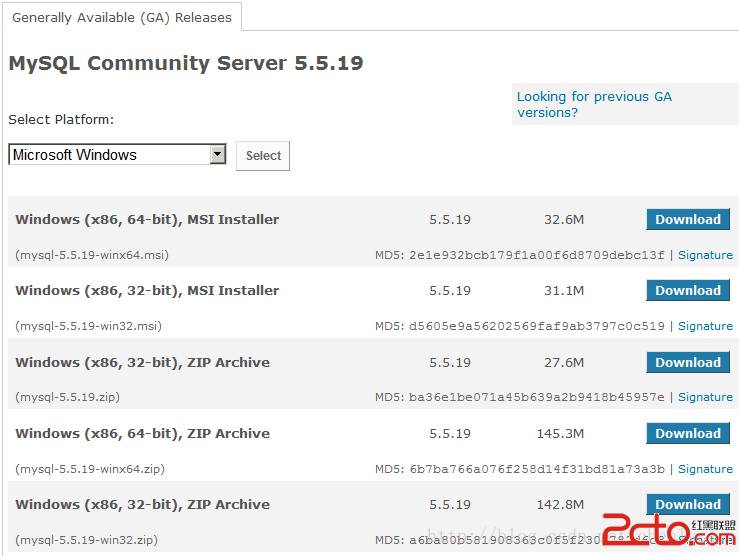Click the (mysql-5.5.19-win32.msi) file name
The width and height of the screenshot is (739, 556).
88,326
